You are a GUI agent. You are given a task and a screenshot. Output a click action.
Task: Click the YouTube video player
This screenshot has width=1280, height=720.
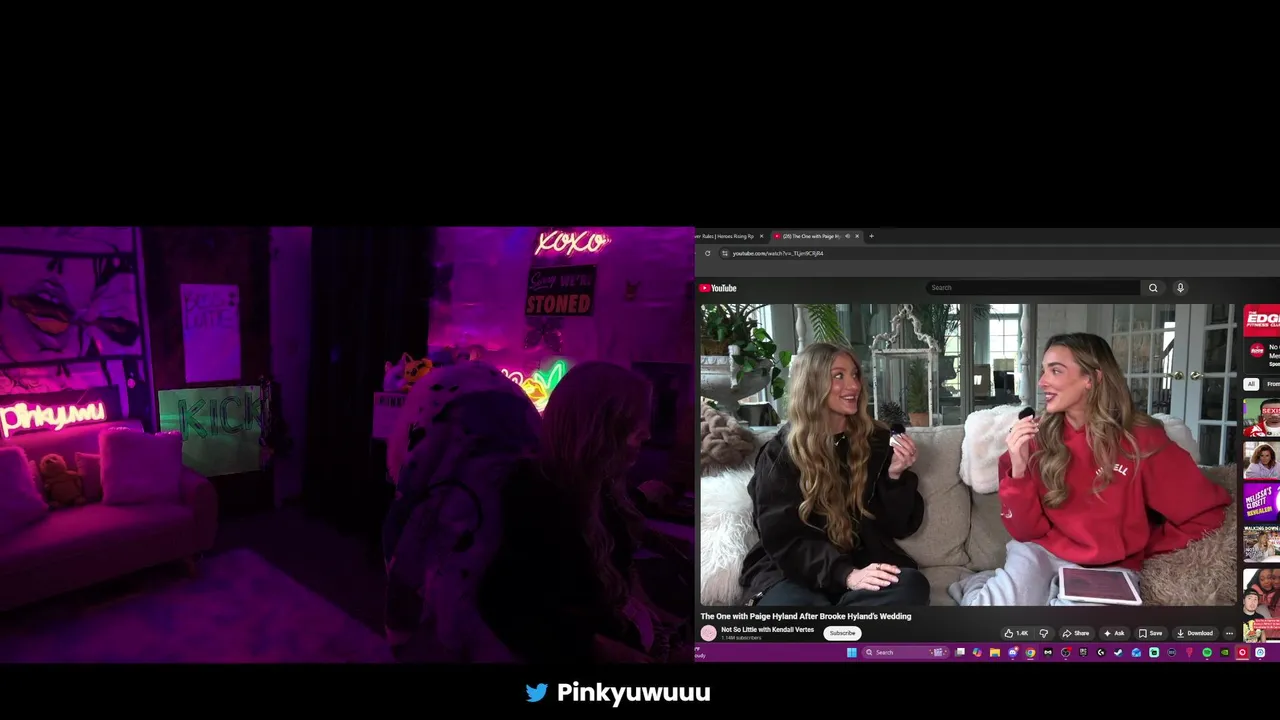[x=968, y=454]
